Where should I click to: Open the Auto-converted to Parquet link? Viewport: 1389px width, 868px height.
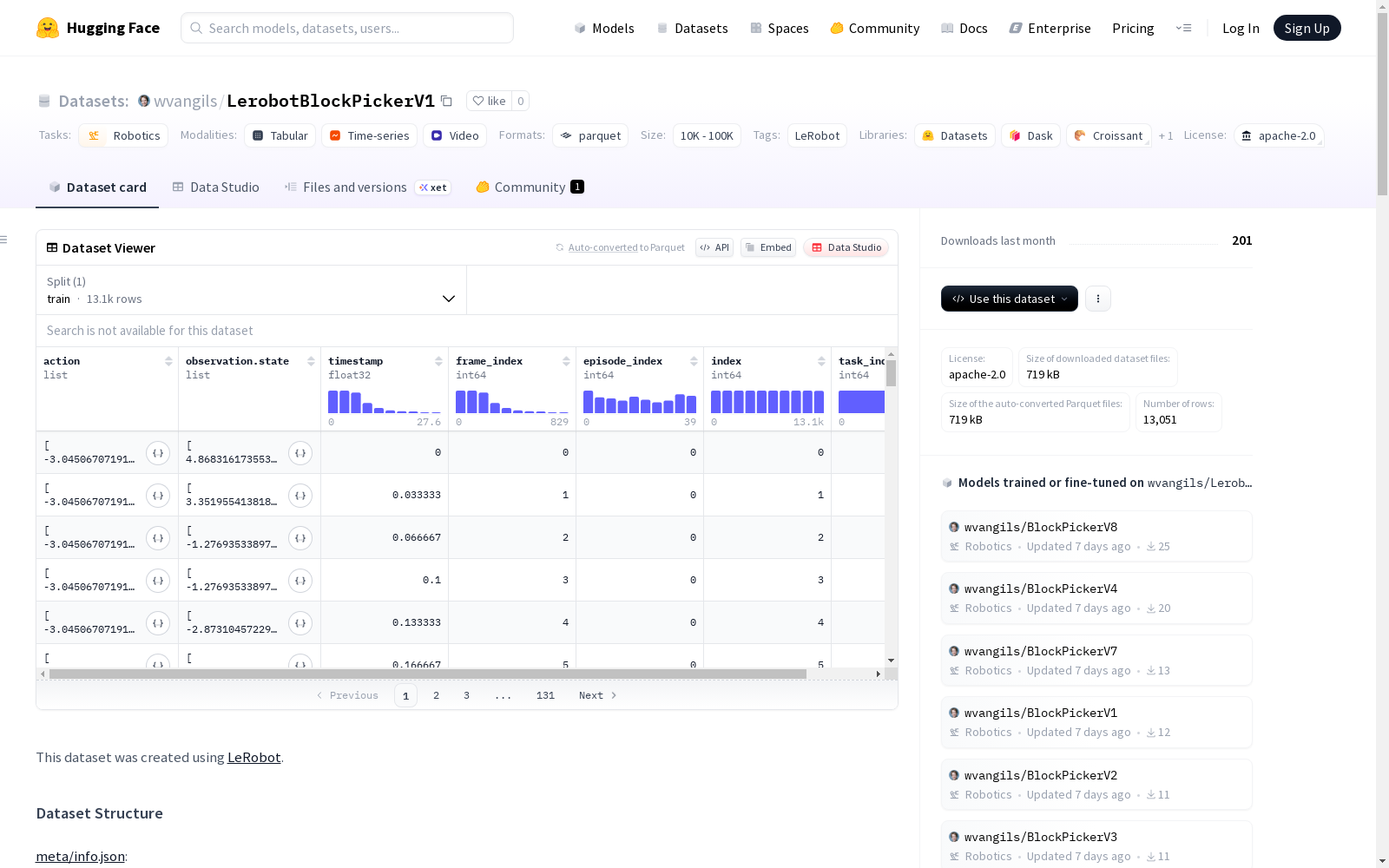[626, 247]
